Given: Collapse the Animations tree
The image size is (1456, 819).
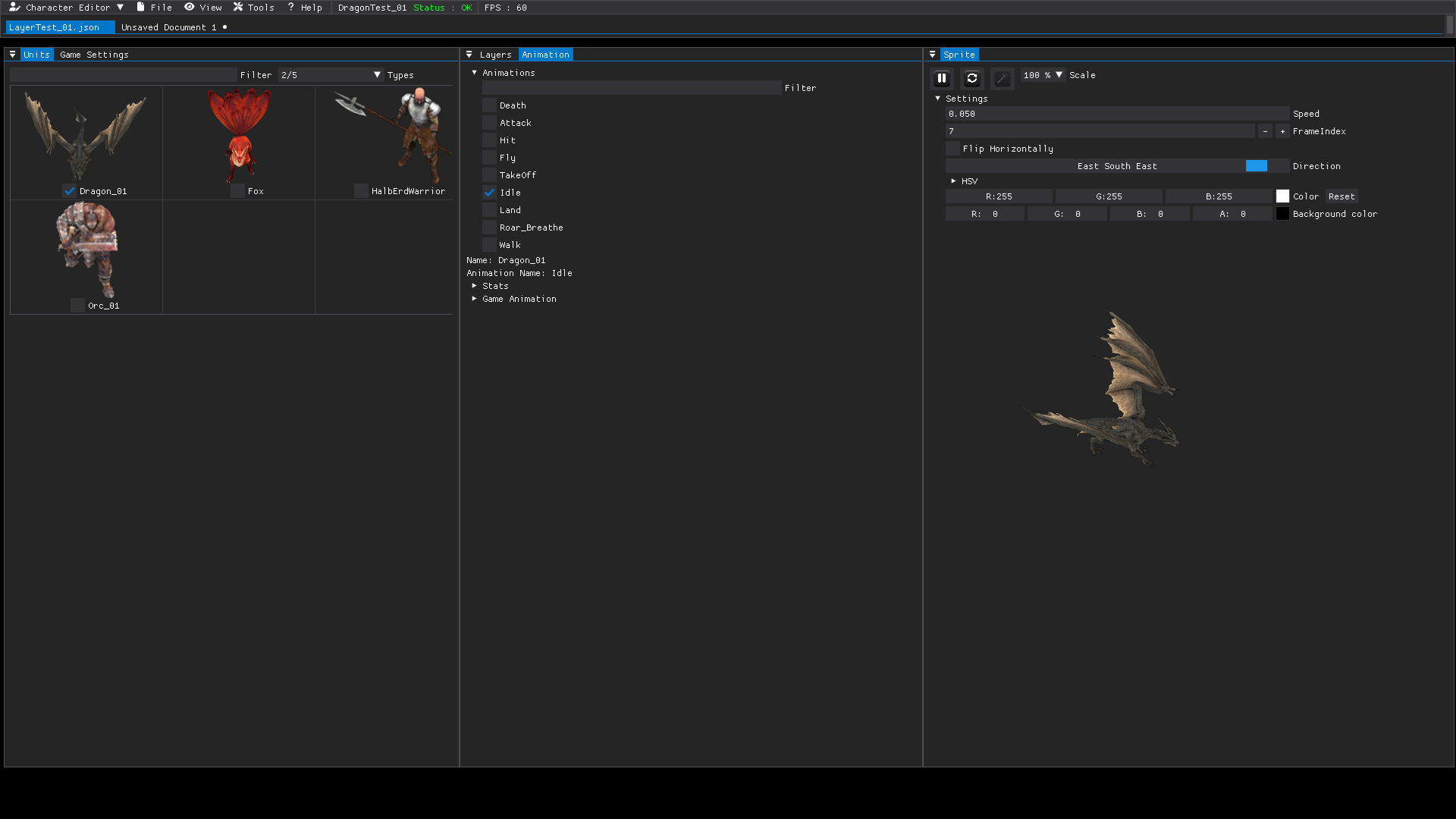Looking at the screenshot, I should tap(475, 72).
